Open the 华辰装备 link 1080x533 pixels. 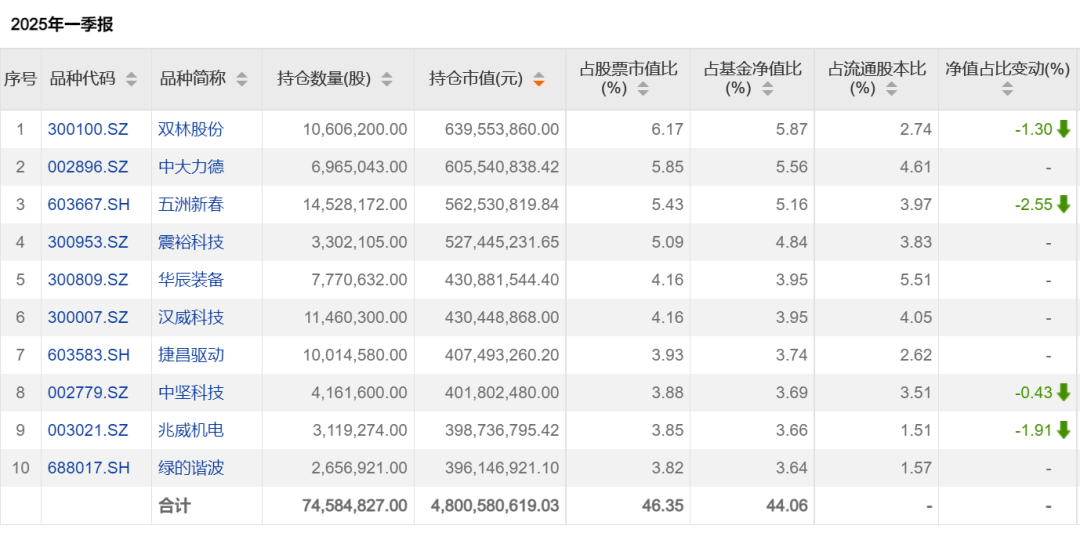[x=191, y=280]
